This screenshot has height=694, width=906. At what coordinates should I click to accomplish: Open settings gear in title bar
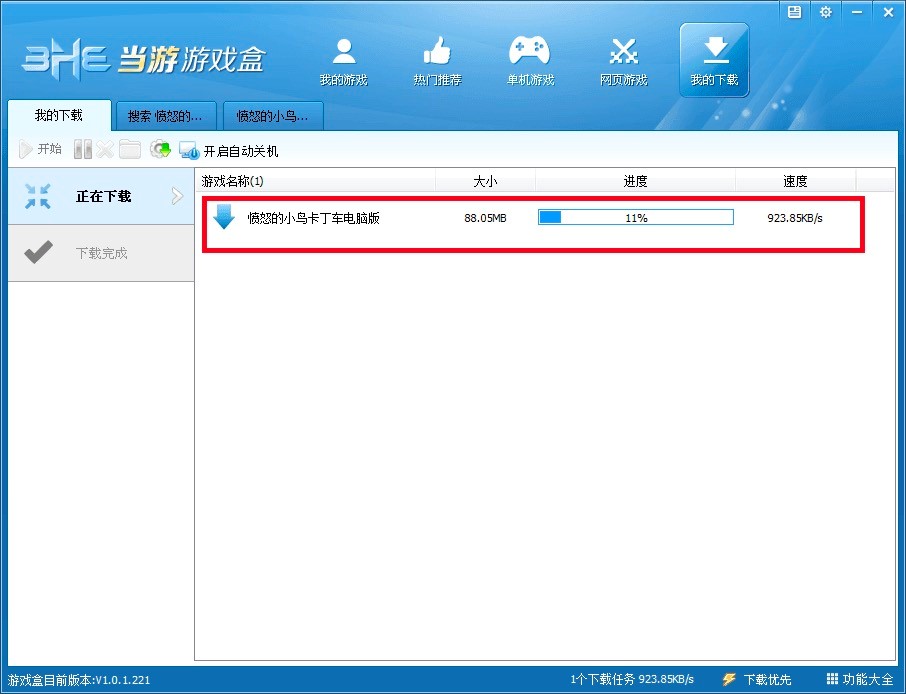point(826,12)
